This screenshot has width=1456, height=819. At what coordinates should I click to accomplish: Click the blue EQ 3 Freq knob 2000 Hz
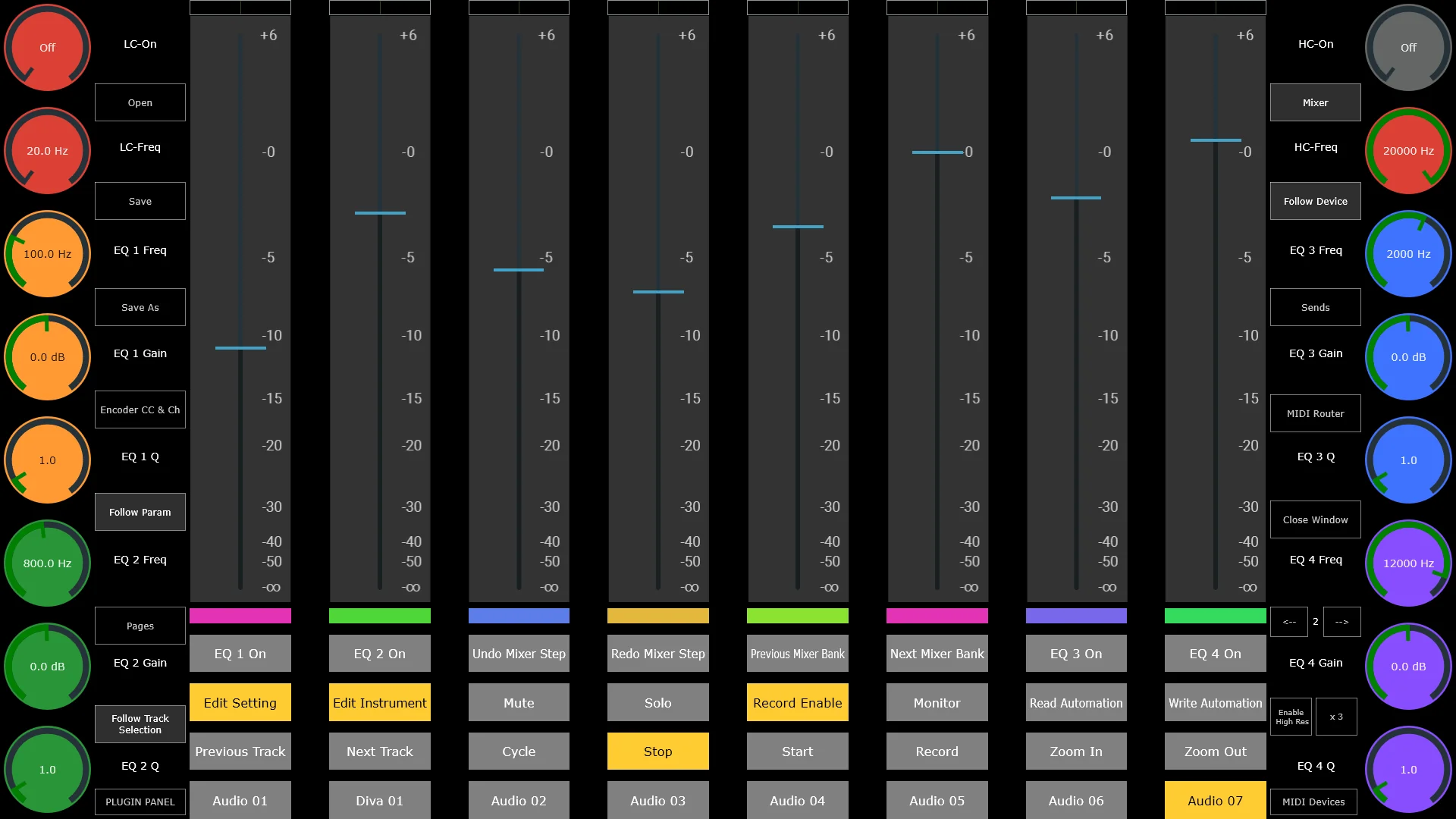coord(1408,253)
